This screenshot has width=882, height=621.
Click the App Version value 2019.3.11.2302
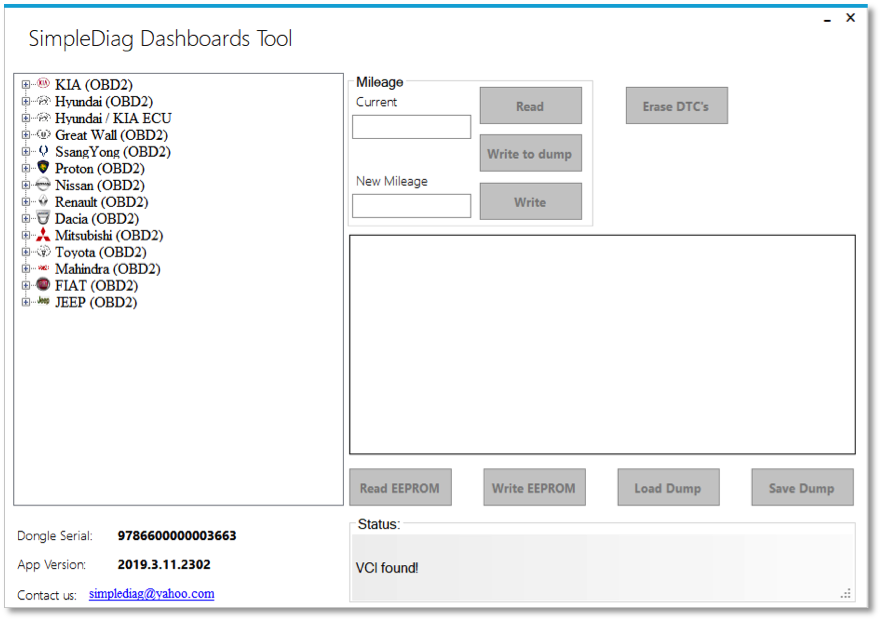(164, 564)
